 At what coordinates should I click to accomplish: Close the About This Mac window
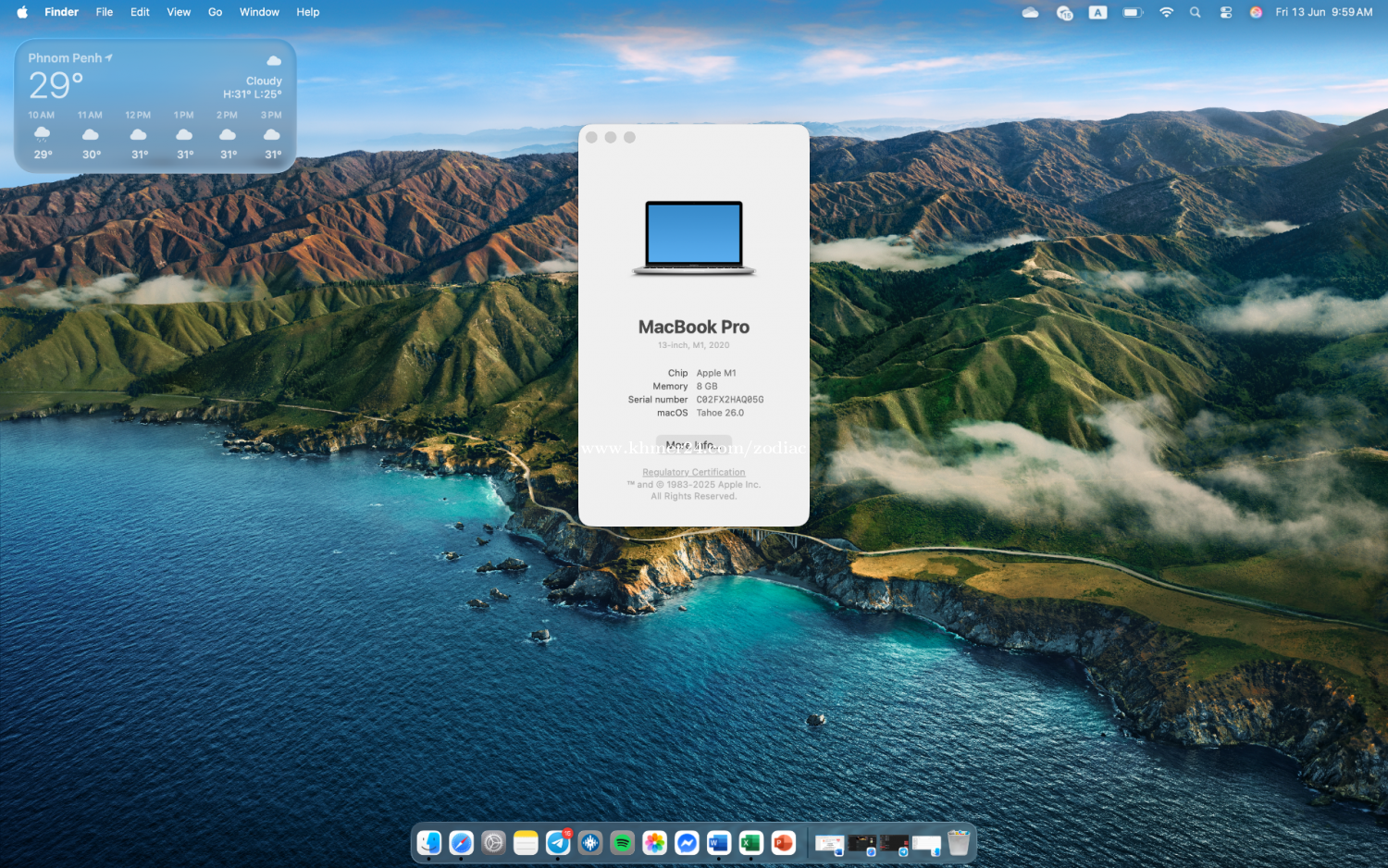591,137
